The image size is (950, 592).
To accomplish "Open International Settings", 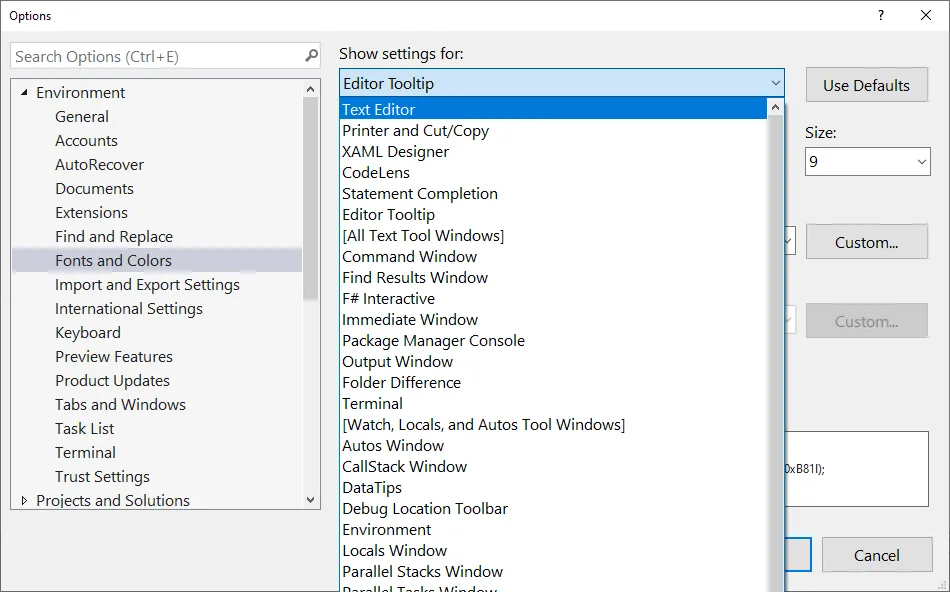I will (x=128, y=309).
